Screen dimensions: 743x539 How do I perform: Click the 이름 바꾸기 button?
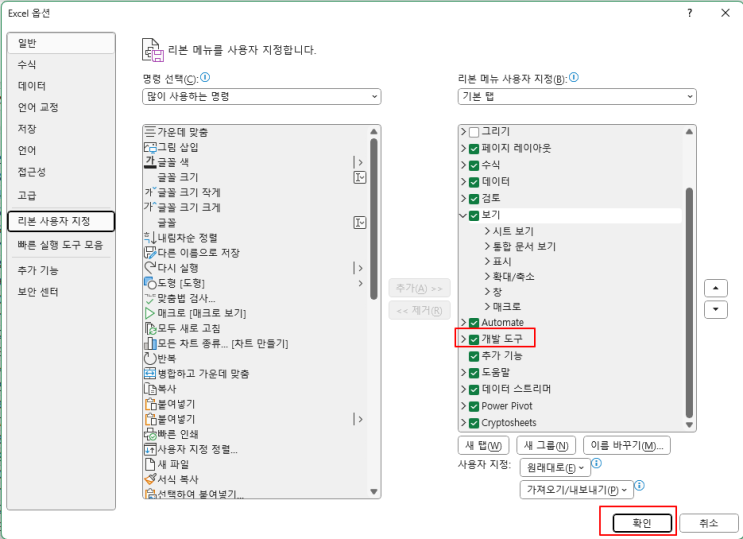[627, 446]
